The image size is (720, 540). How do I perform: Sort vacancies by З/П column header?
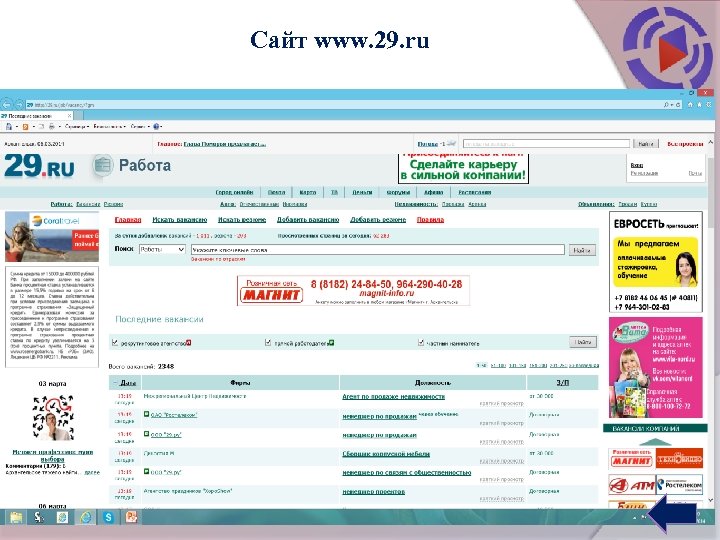[562, 382]
